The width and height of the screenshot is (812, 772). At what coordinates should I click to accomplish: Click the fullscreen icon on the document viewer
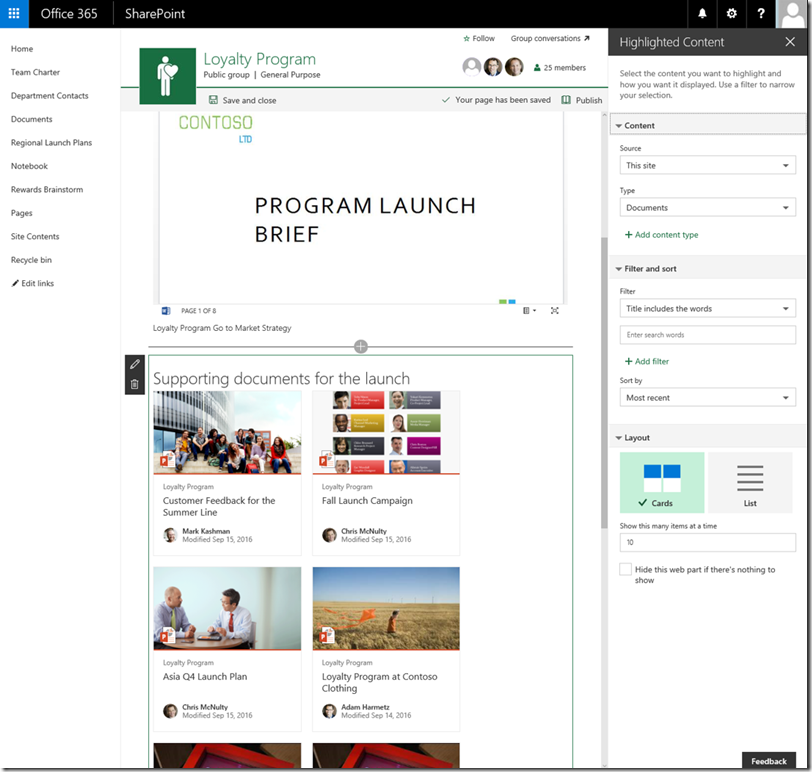click(x=555, y=311)
